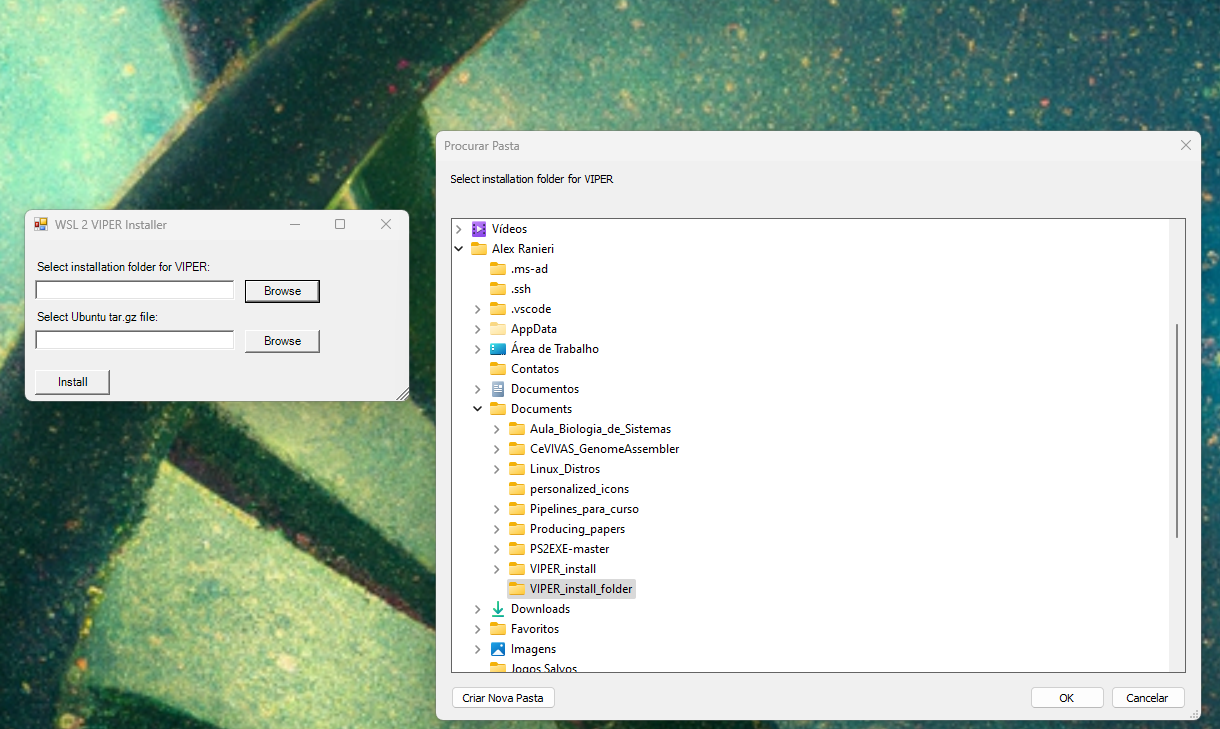Expand the Vídeos tree node
This screenshot has height=729, width=1220.
[459, 229]
